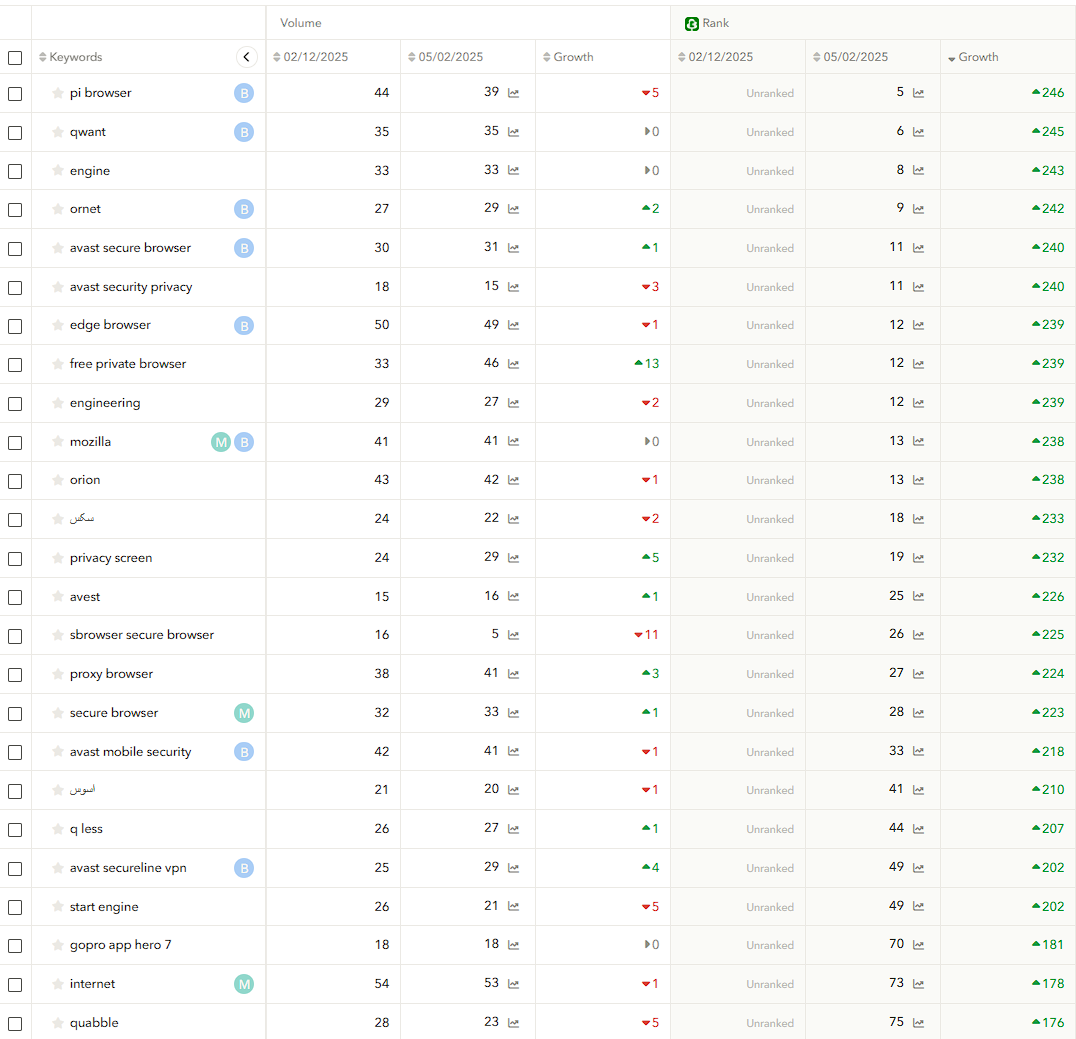The width and height of the screenshot is (1076, 1039).
Task: Tick the avest row checkbox
Action: tap(15, 598)
